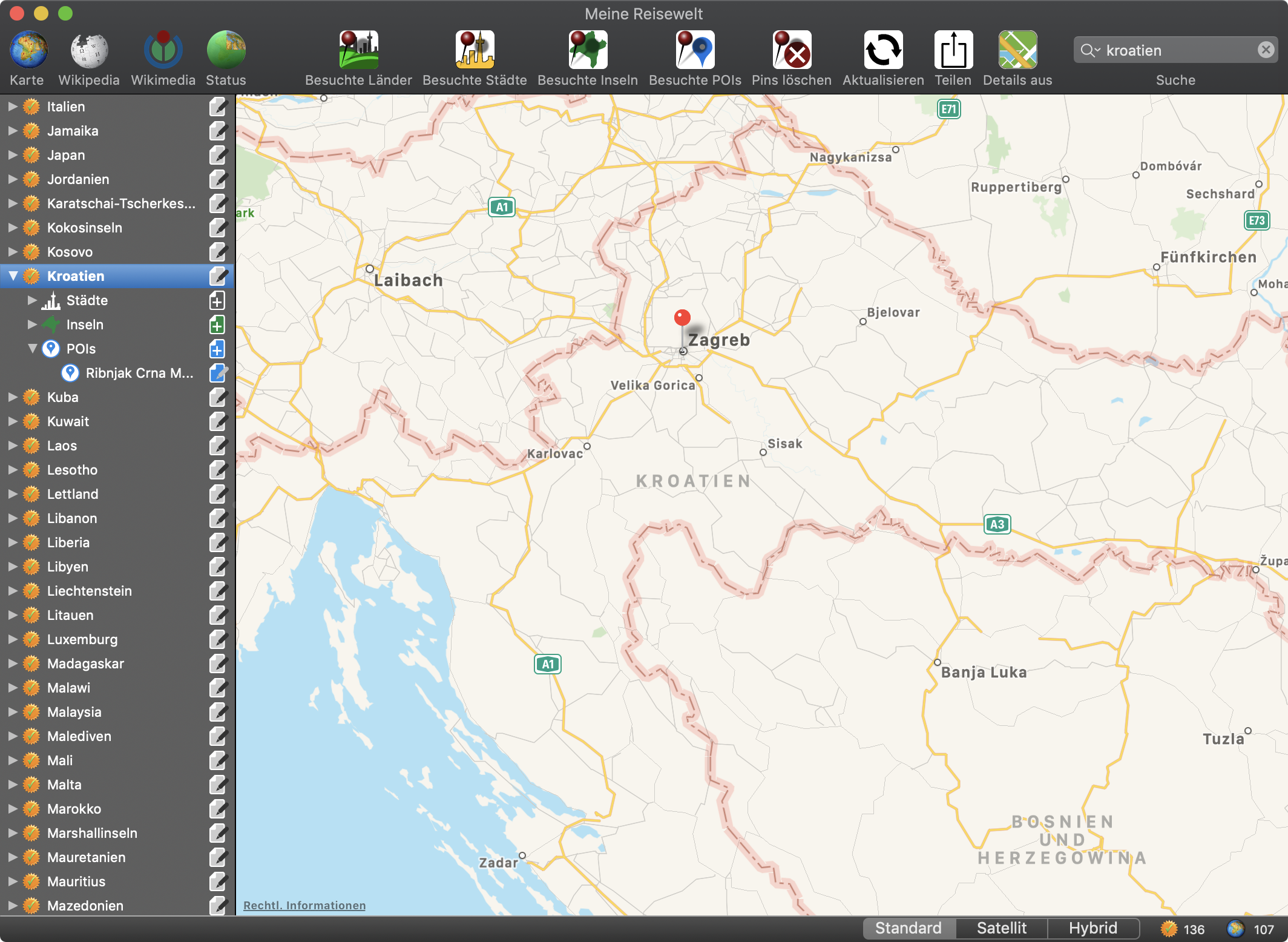This screenshot has width=1288, height=942.
Task: Toggle visited badge for Kosovo
Action: click(x=31, y=252)
